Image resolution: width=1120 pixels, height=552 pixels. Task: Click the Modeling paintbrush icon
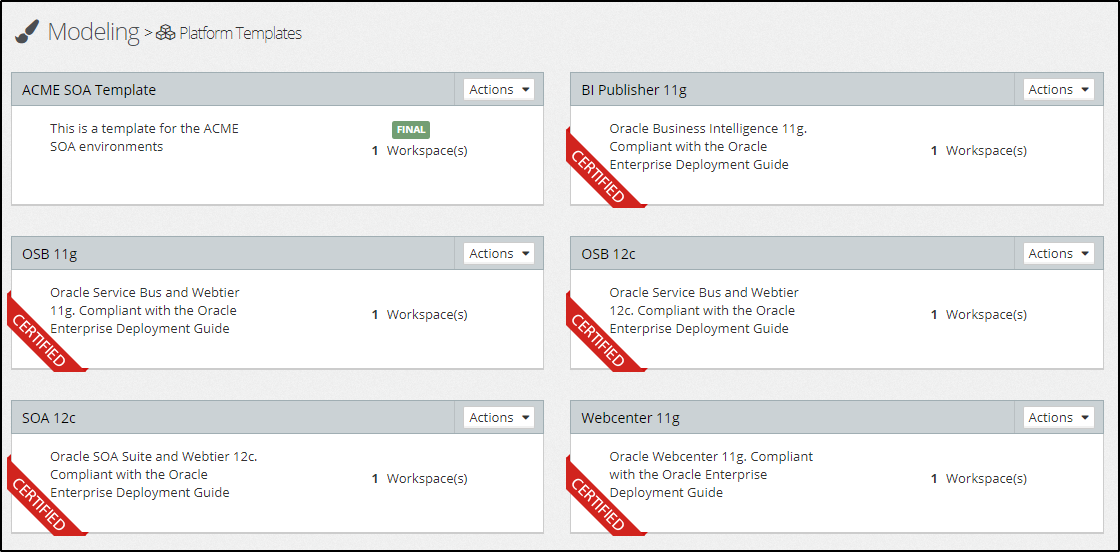[27, 33]
